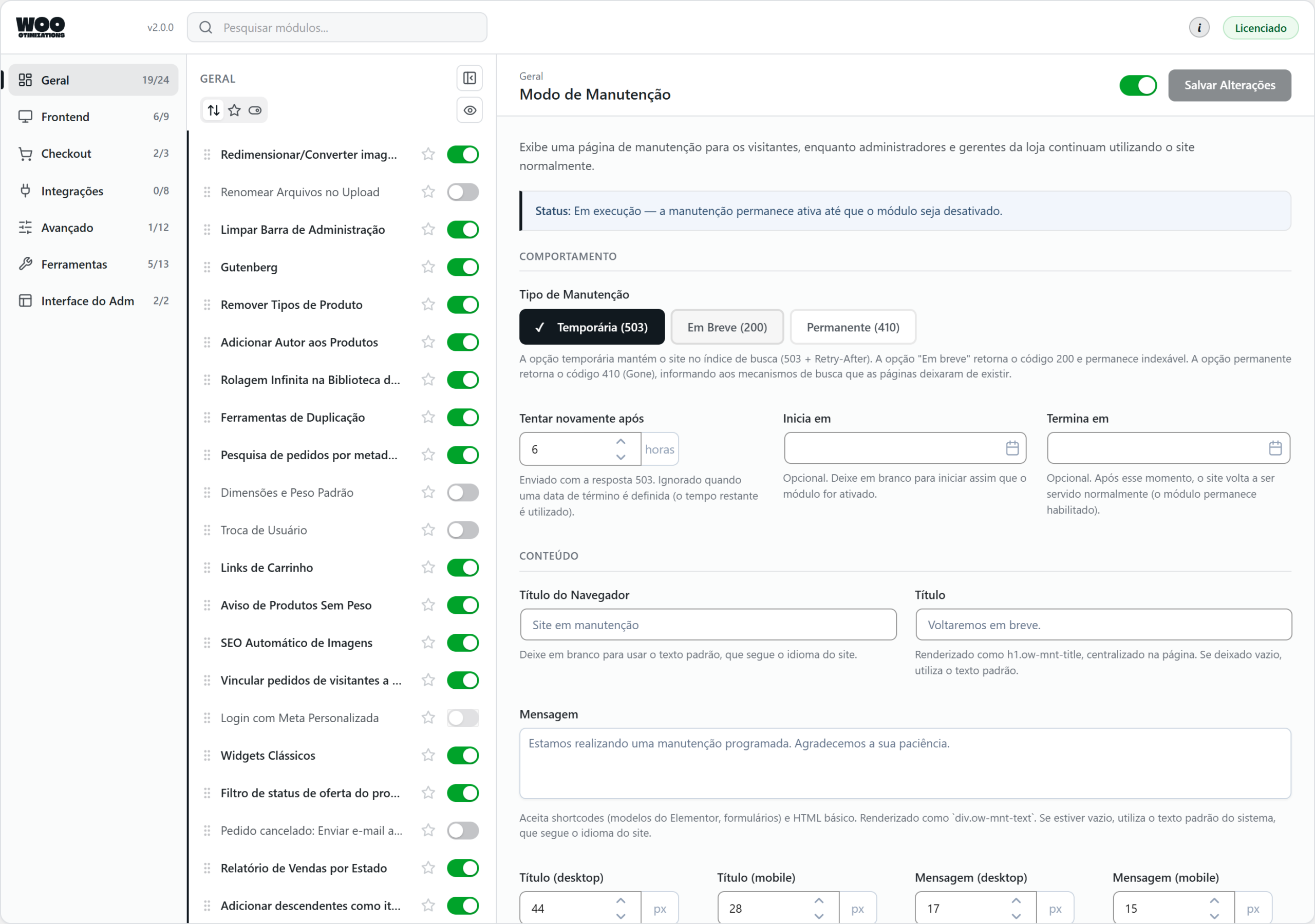This screenshot has width=1315, height=924.
Task: Enable Troca de Usuário toggle
Action: pos(463,530)
